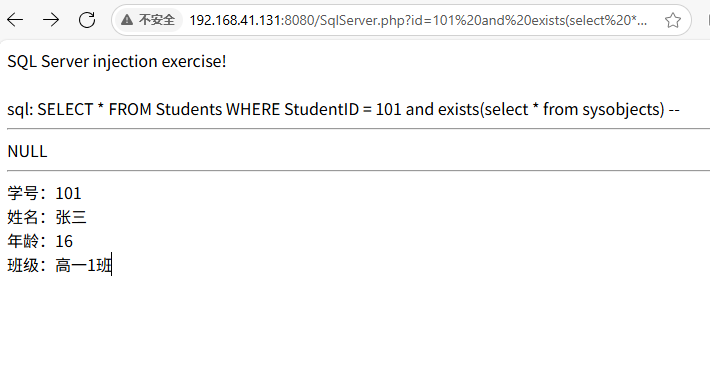Click the 学号 101 line
Image resolution: width=710 pixels, height=376 pixels.
[x=44, y=193]
